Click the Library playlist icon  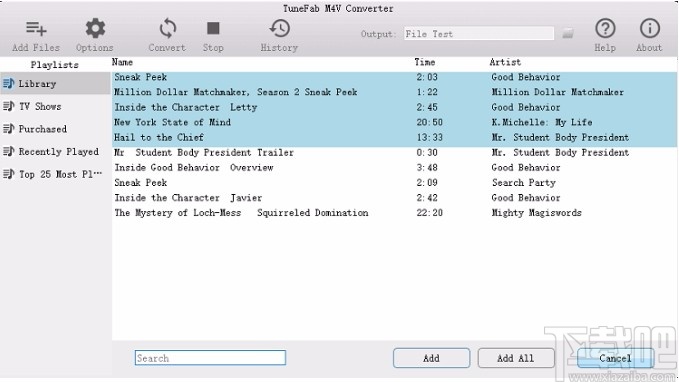point(9,83)
